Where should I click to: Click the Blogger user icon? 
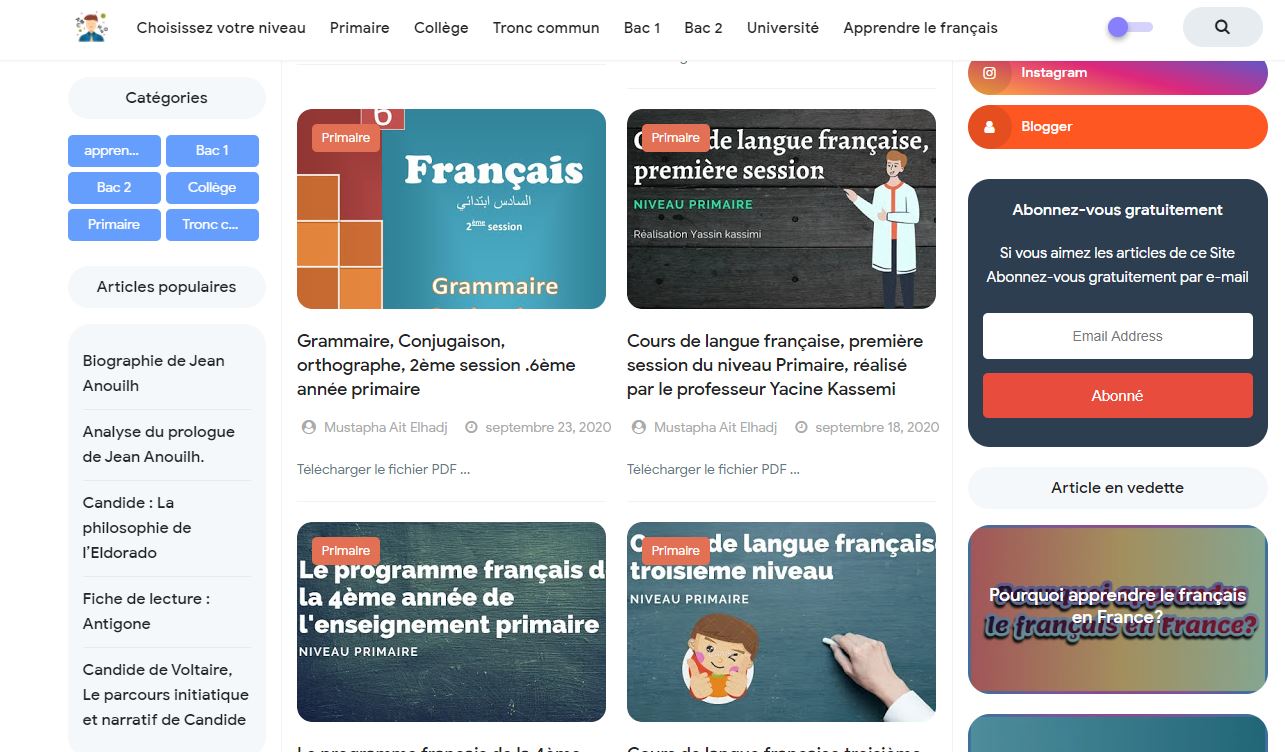989,127
